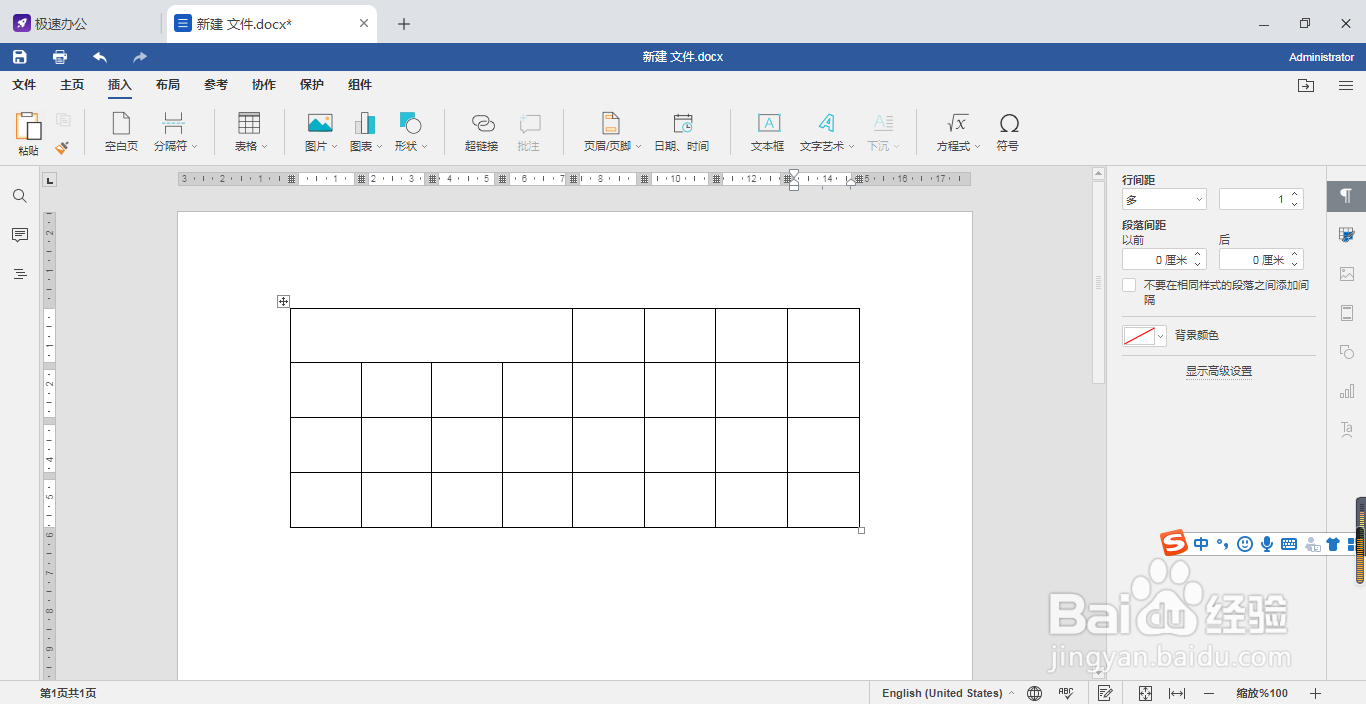1366x704 pixels.
Task: Click fit to page icon
Action: [x=1146, y=693]
